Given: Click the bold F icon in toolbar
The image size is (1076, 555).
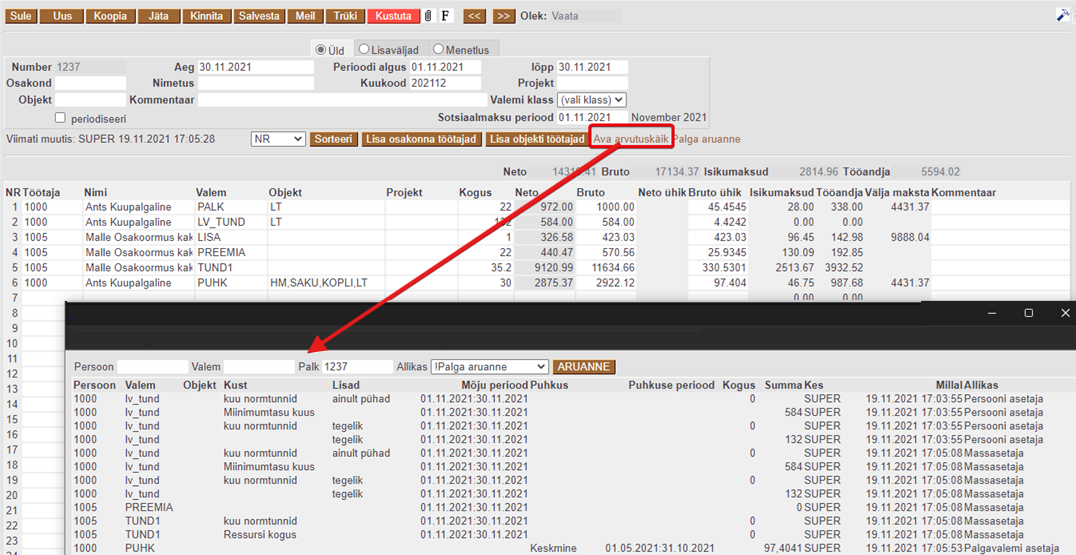Looking at the screenshot, I should click(446, 16).
